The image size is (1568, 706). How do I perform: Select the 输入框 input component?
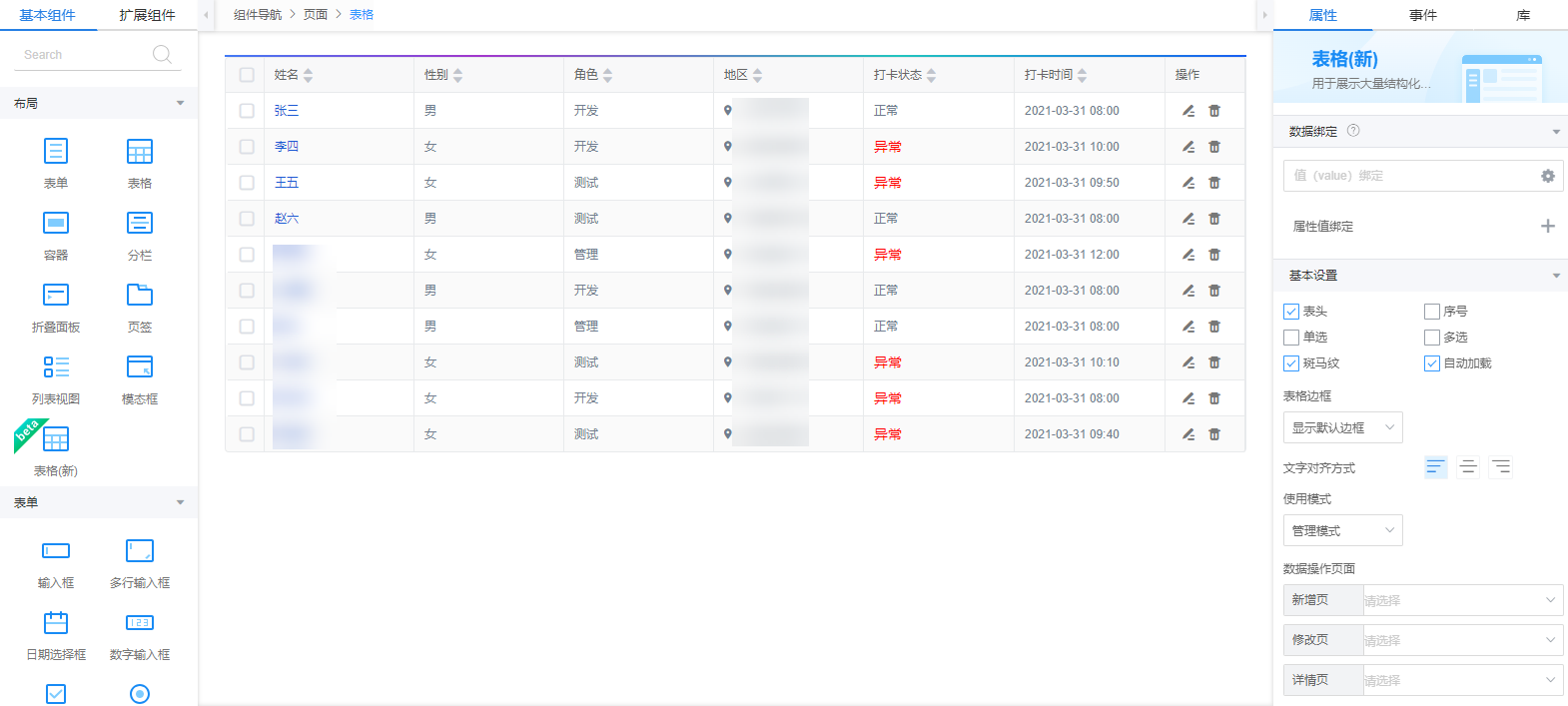pyautogui.click(x=56, y=551)
